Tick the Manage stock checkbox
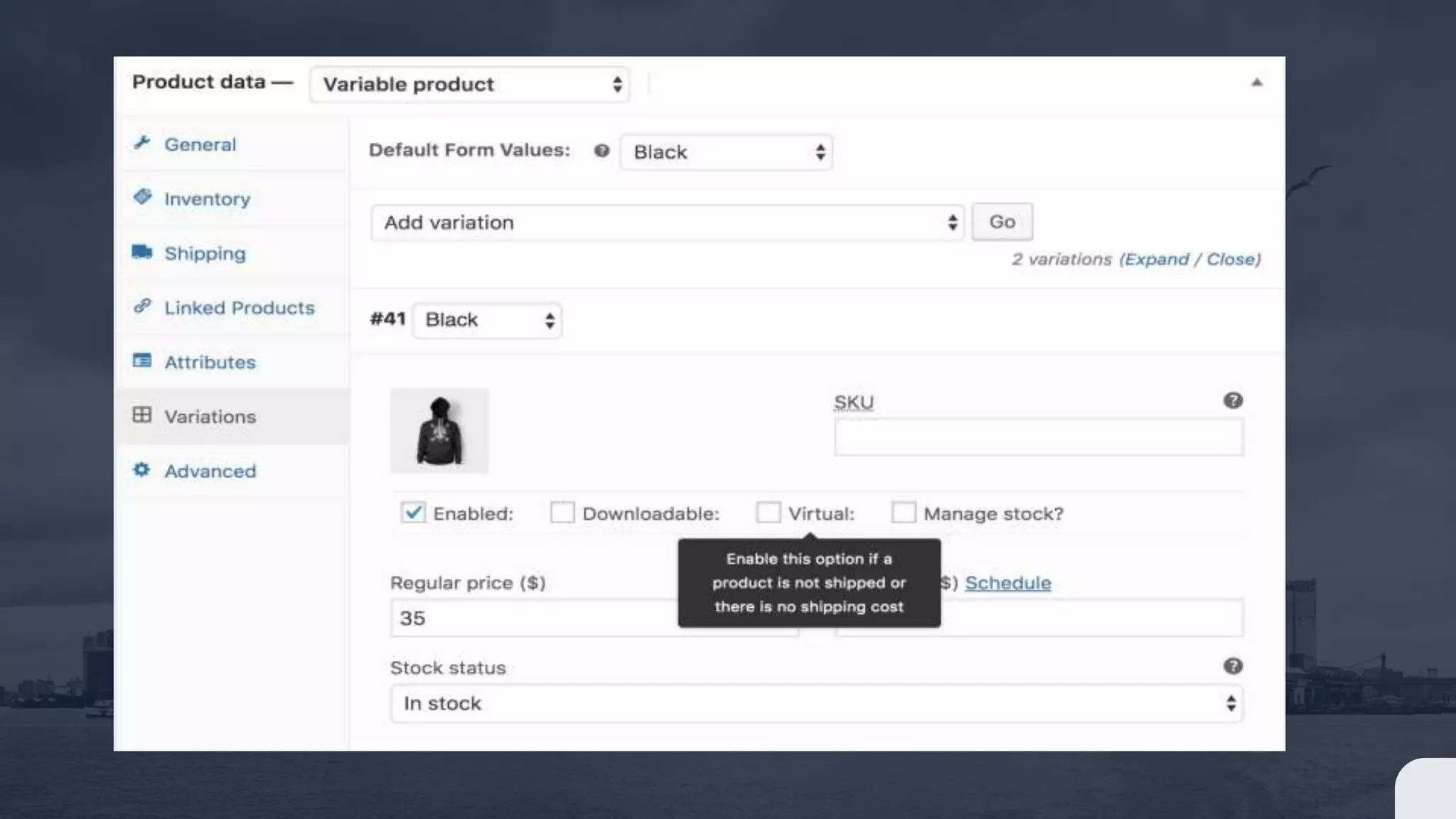Screen dimensions: 1456x819 (x=904, y=513)
